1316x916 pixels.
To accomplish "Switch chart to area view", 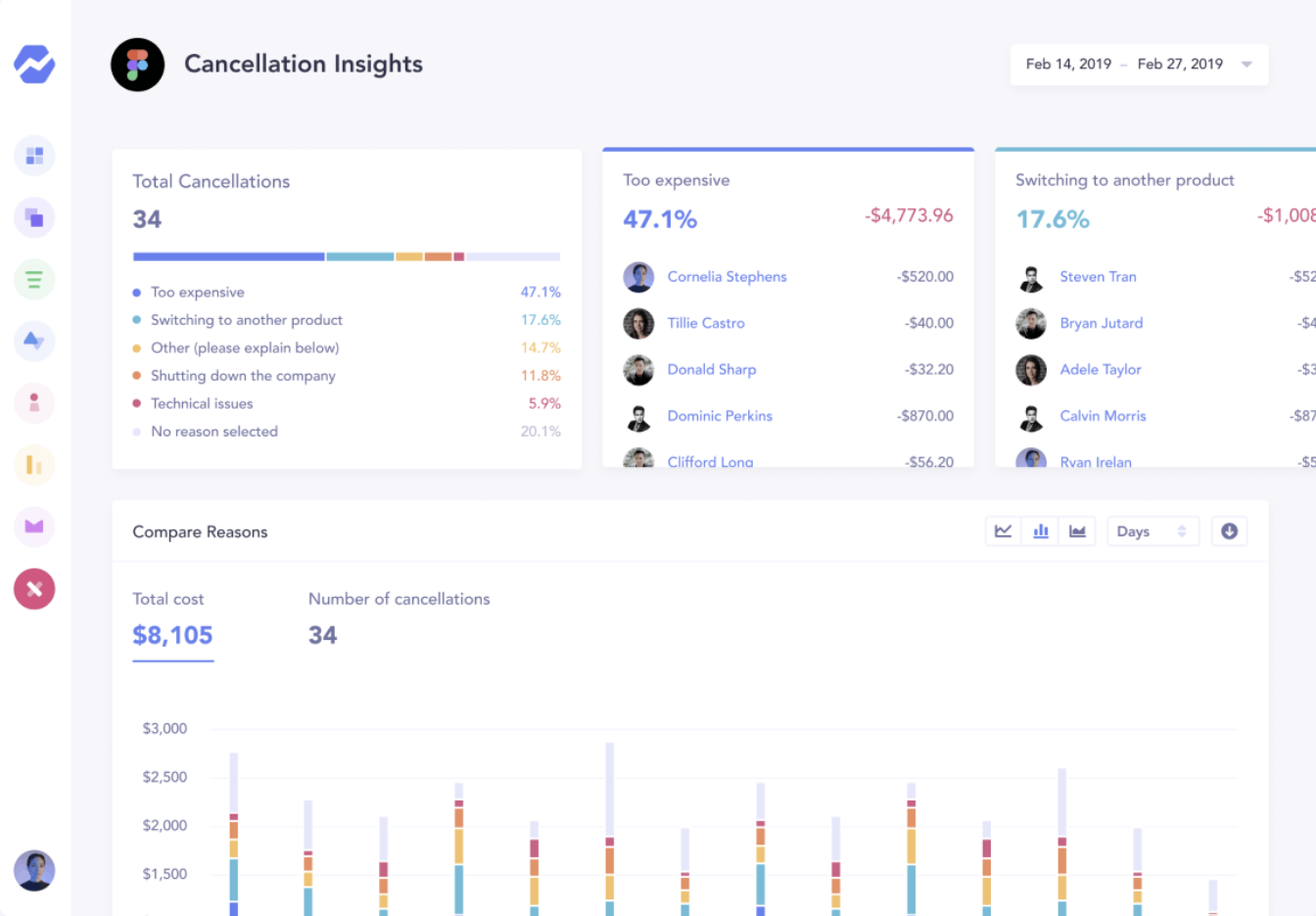I will pyautogui.click(x=1077, y=530).
